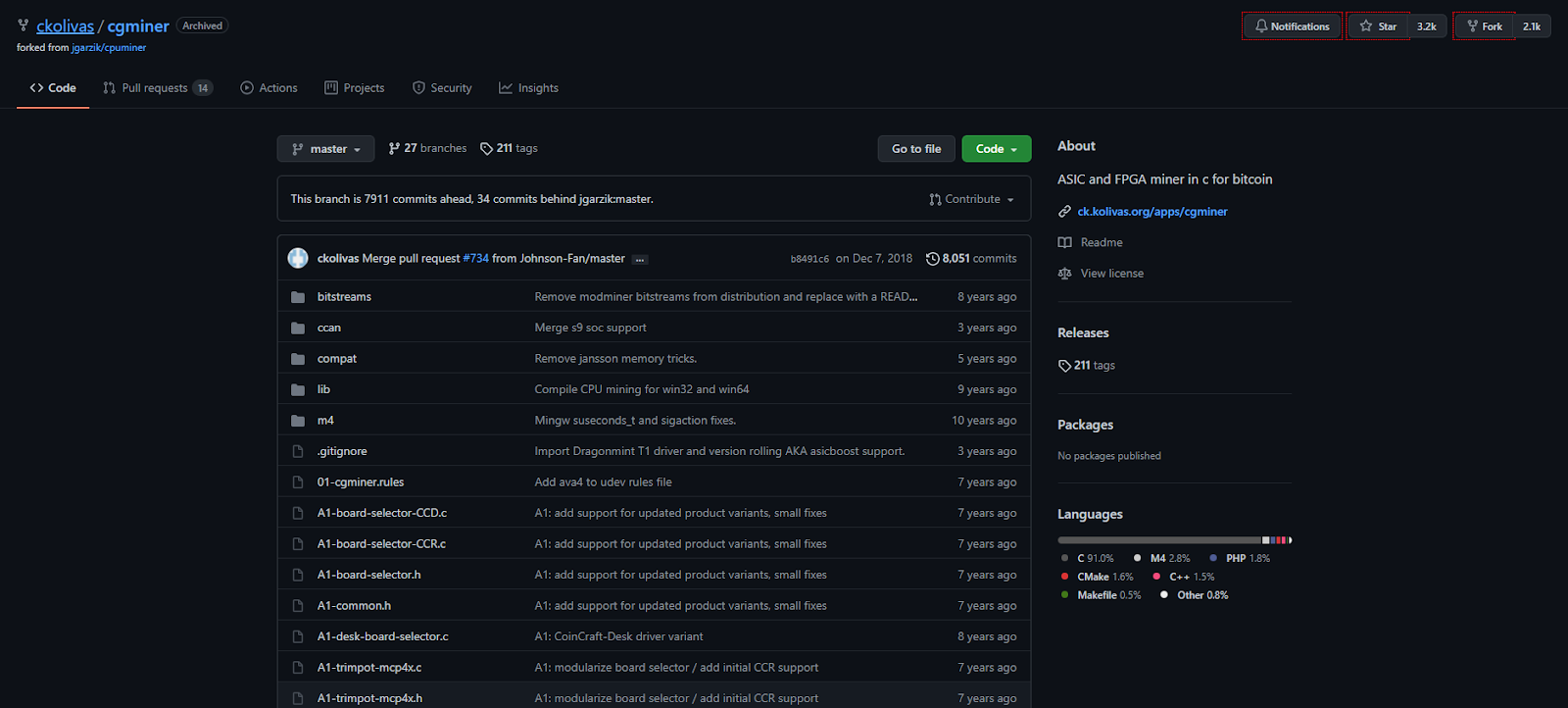The height and width of the screenshot is (708, 1568).
Task: Open the bitstreams folder icon
Action: click(298, 297)
